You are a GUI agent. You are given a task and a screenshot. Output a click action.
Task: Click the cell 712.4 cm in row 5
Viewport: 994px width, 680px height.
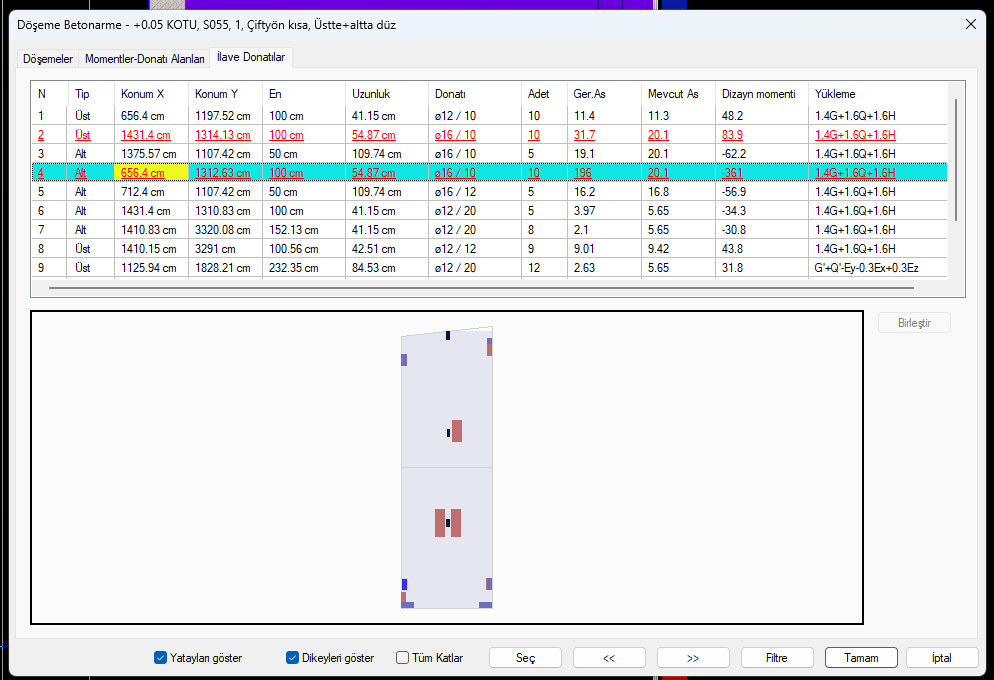(151, 191)
